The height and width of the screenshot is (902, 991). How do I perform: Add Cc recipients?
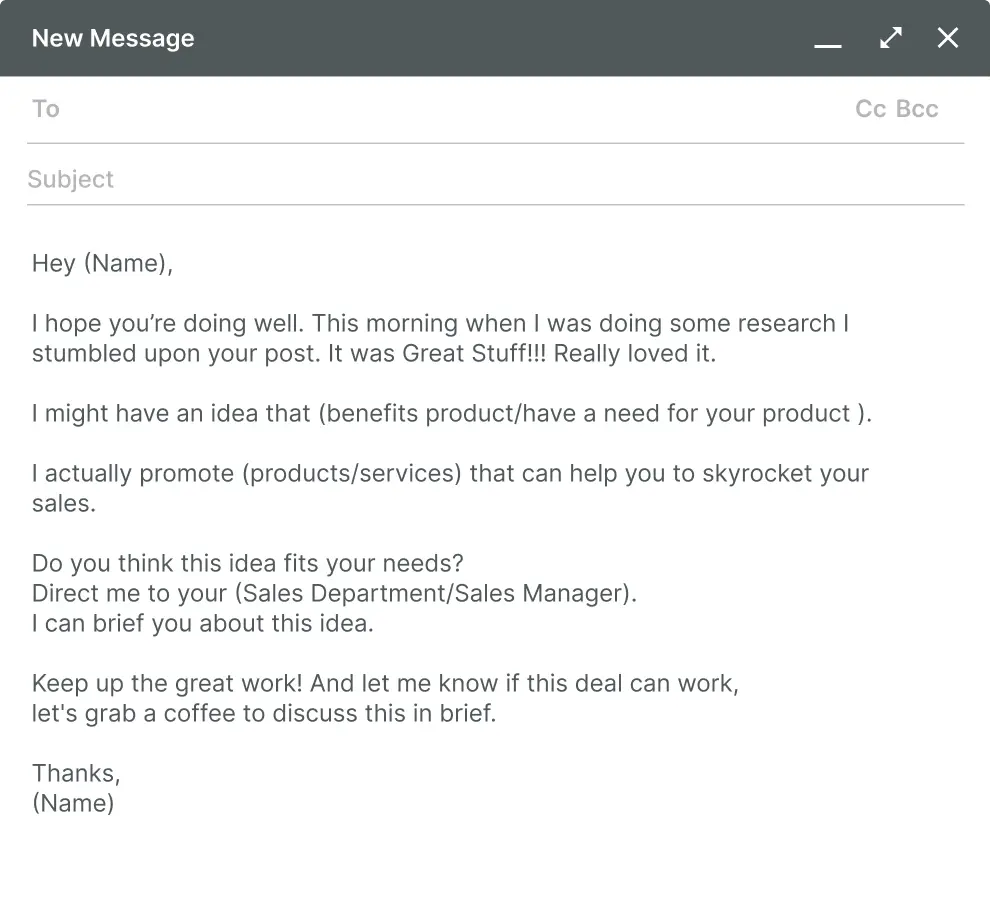click(870, 109)
